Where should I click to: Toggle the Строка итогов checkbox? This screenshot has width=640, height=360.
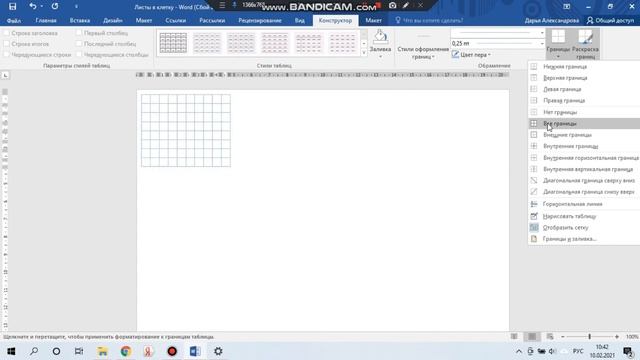[7, 44]
